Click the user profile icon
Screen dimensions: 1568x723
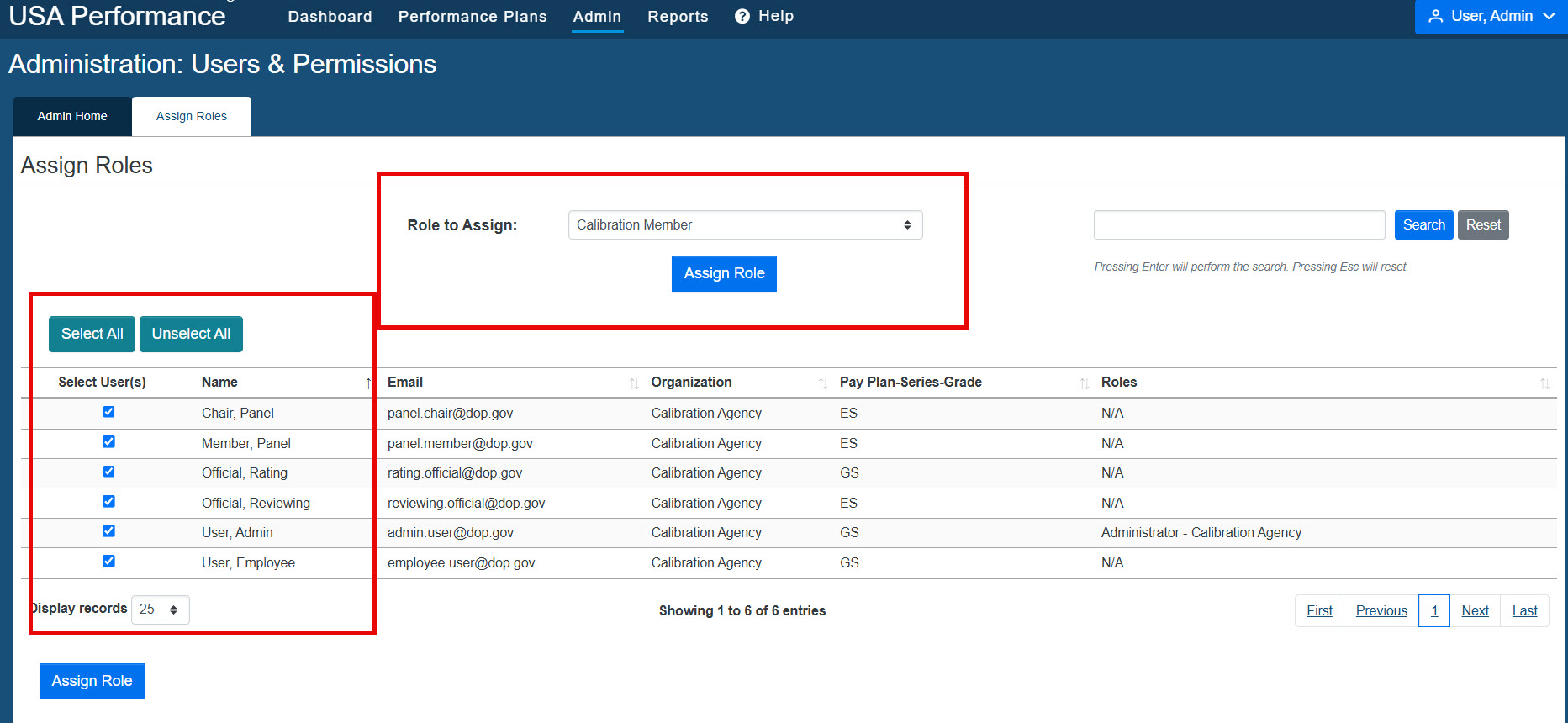(x=1436, y=16)
